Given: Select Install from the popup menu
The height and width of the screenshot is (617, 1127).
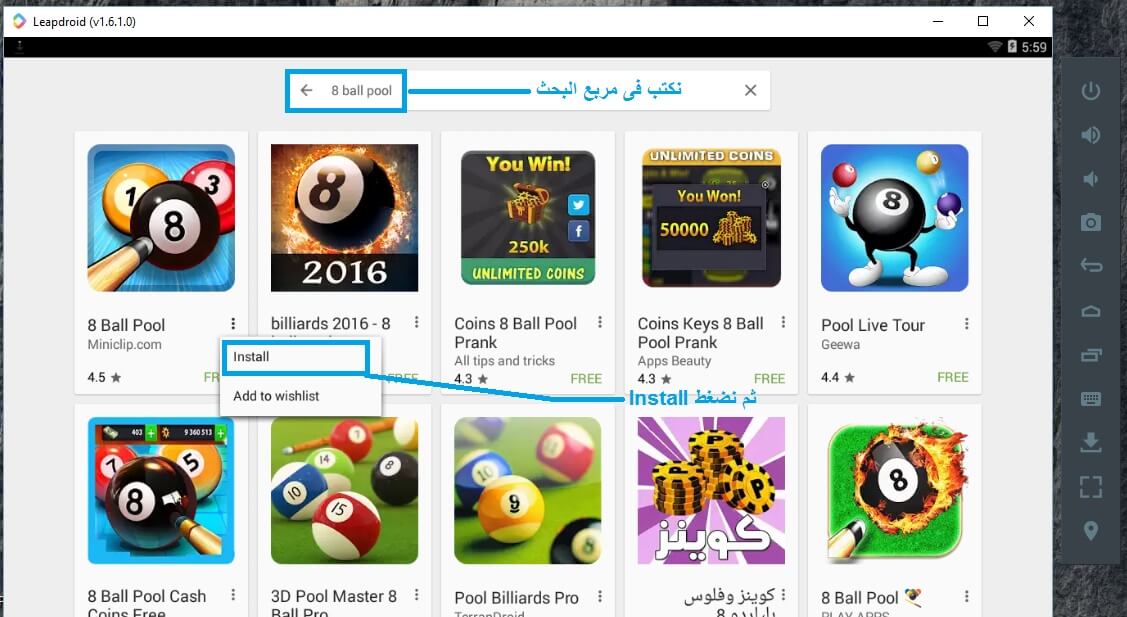Looking at the screenshot, I should [x=295, y=357].
